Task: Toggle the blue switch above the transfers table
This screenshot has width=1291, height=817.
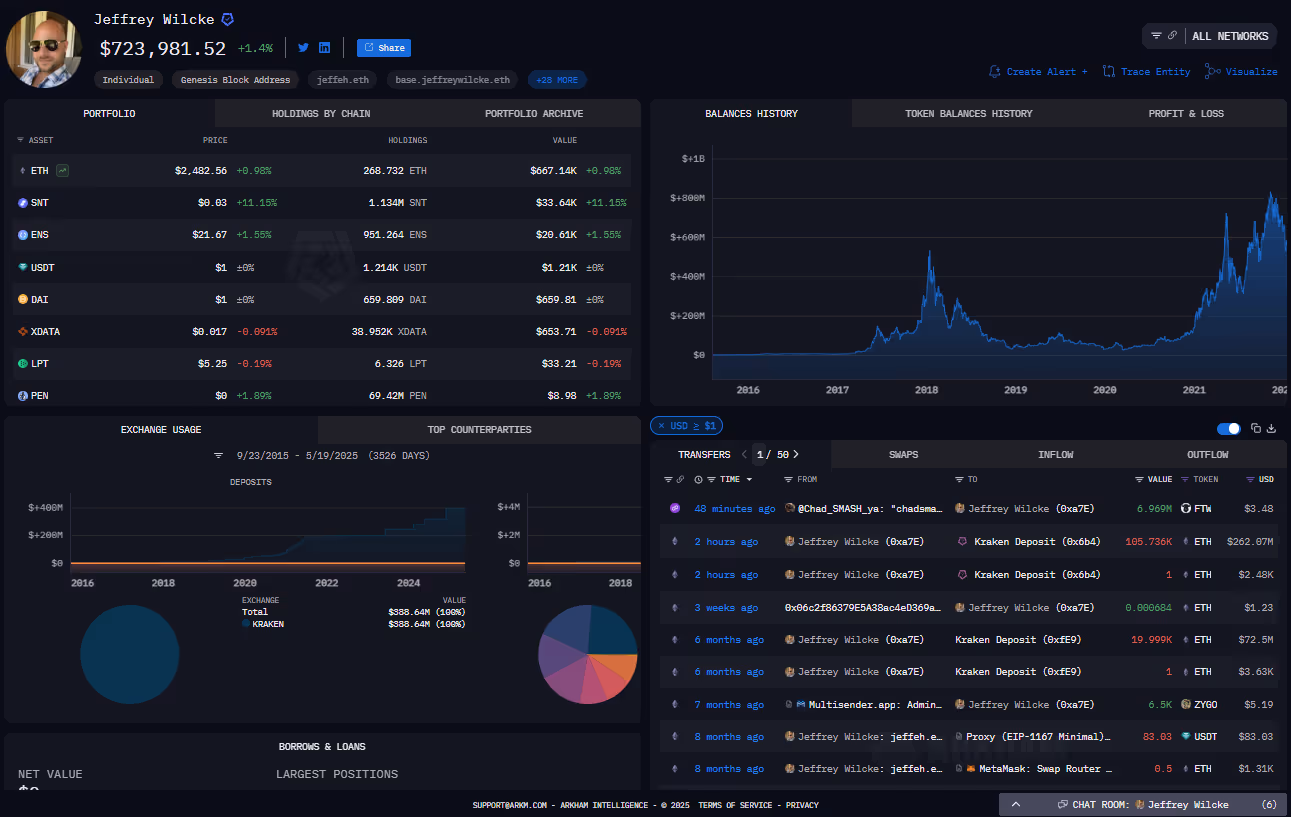Action: (1229, 428)
